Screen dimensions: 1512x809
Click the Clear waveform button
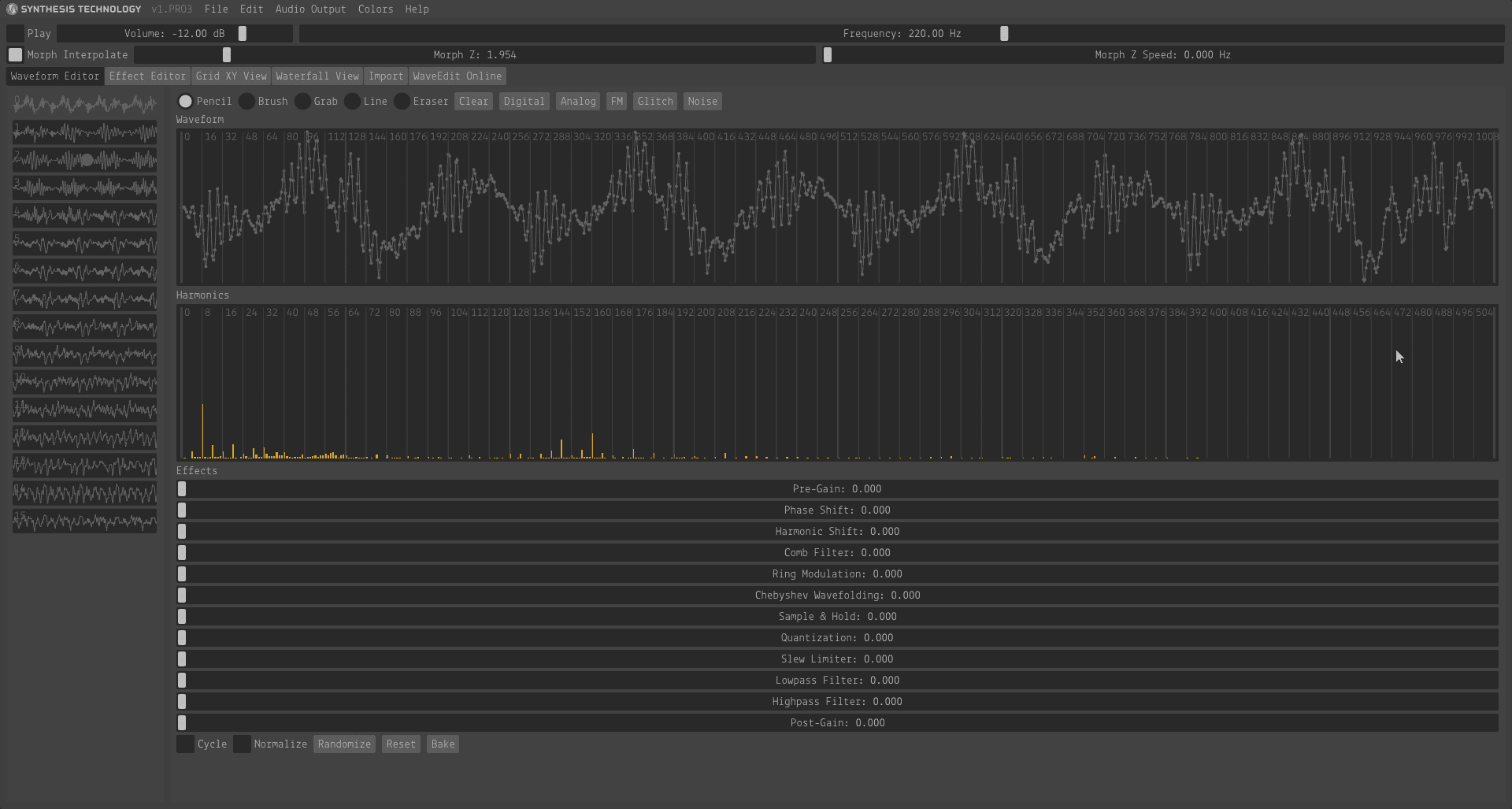473,102
